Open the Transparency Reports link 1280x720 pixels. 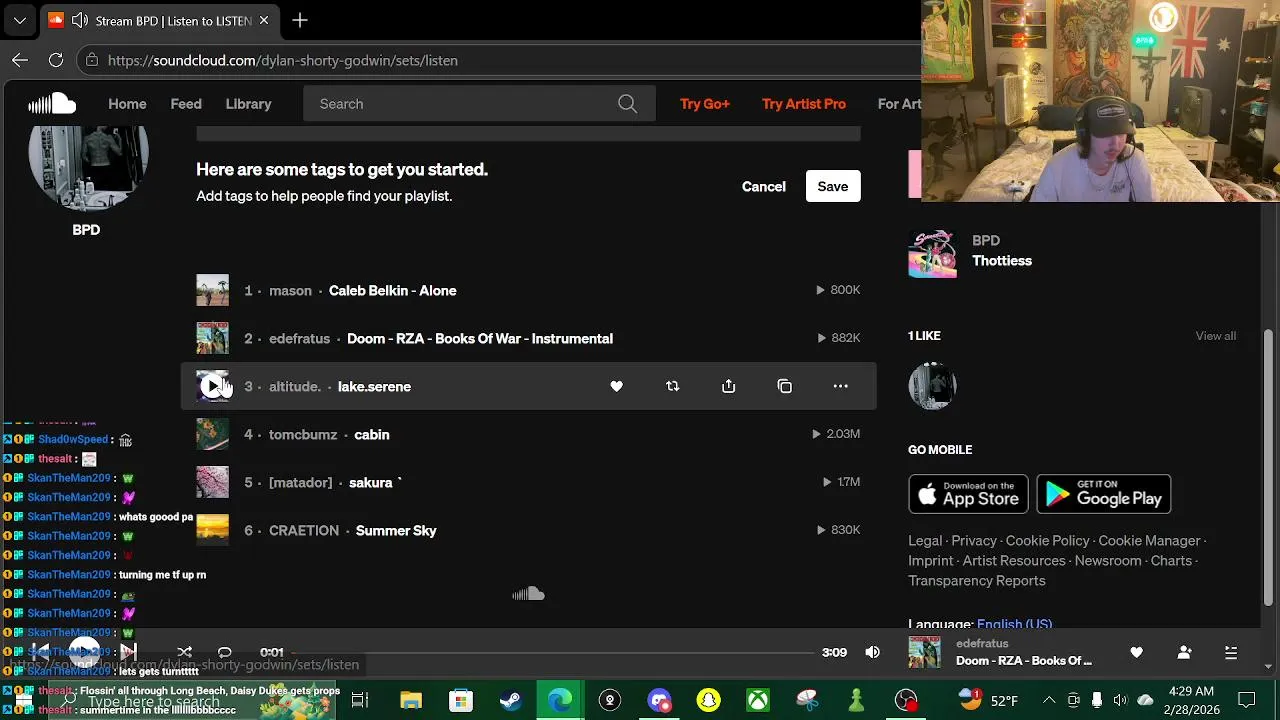point(977,581)
